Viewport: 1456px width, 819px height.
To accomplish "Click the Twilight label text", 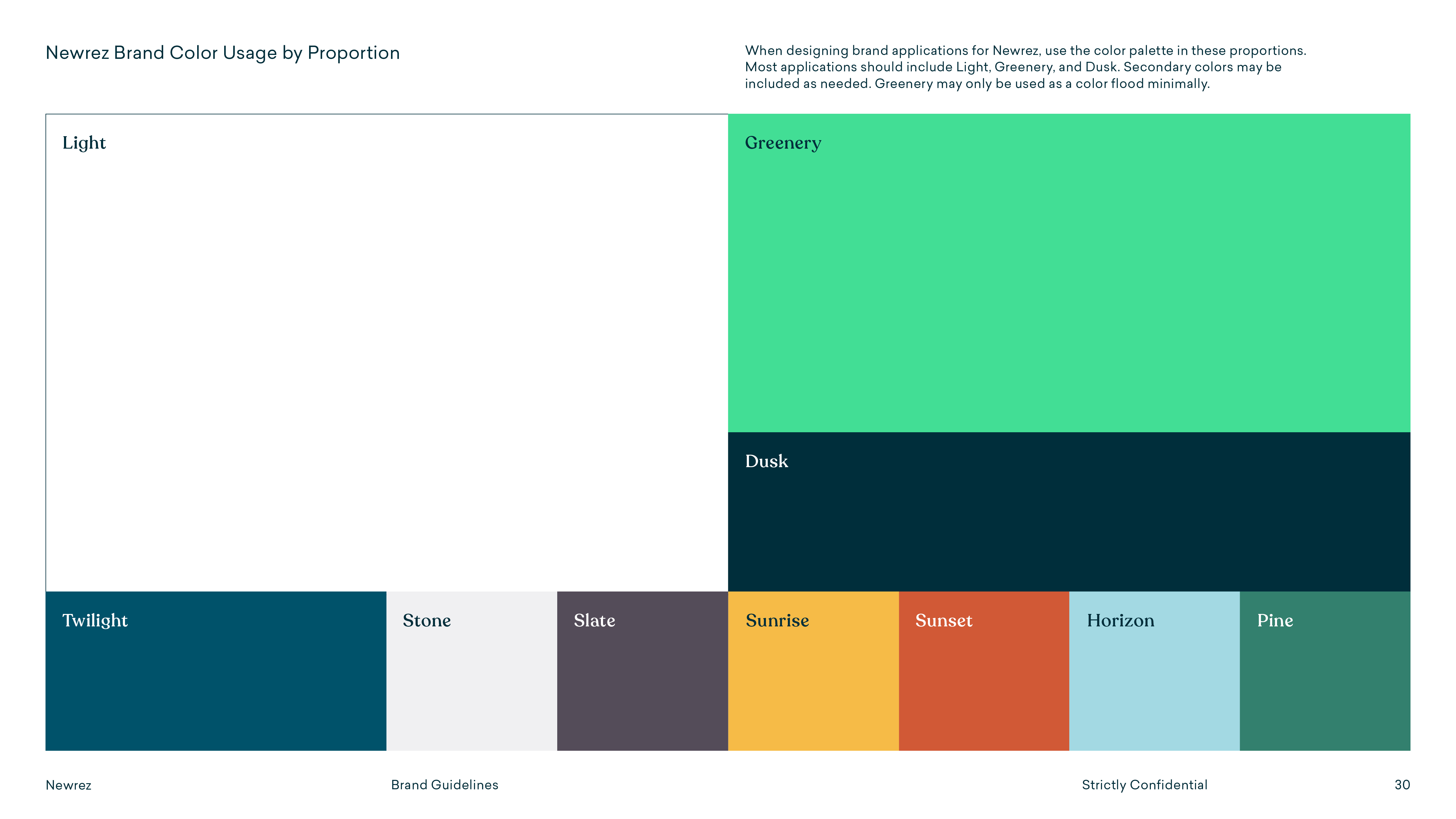I will 95,620.
